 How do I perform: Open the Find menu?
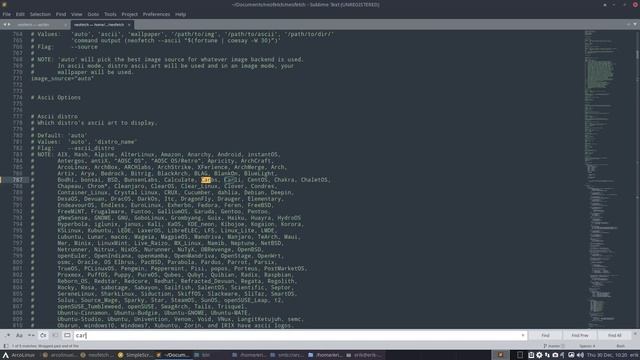(61, 14)
